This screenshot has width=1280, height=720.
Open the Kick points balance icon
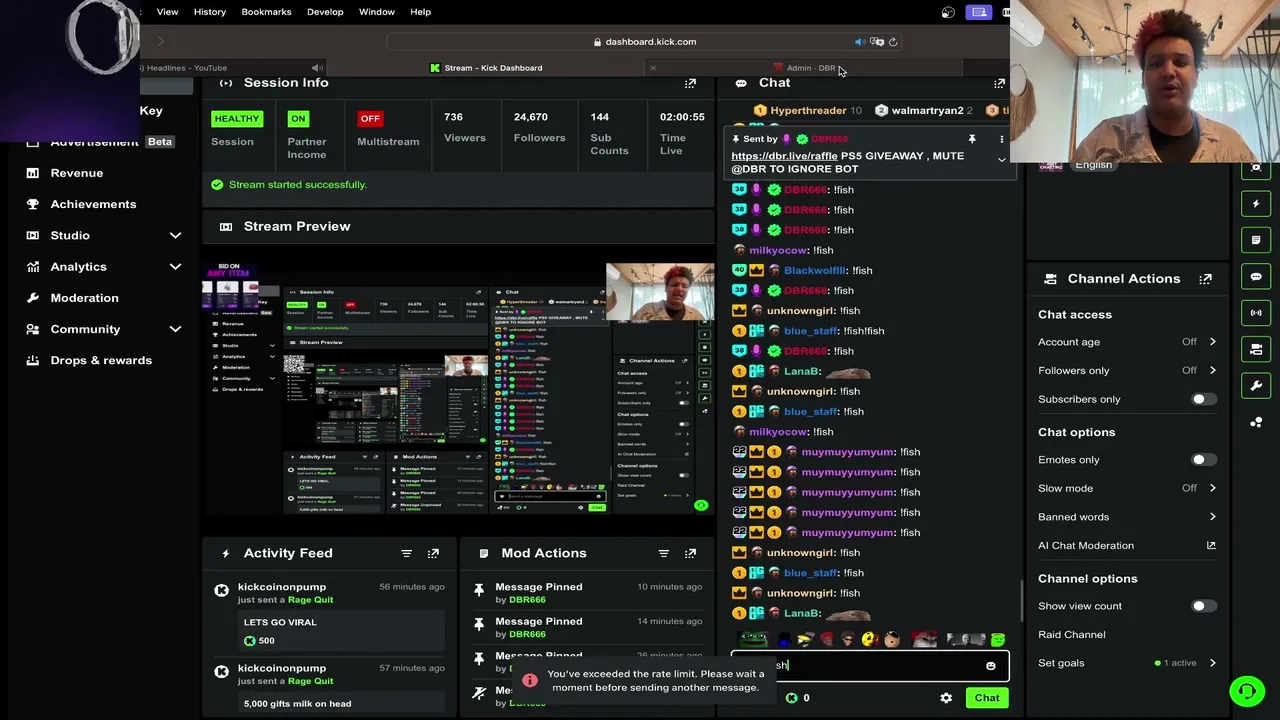[x=791, y=698]
